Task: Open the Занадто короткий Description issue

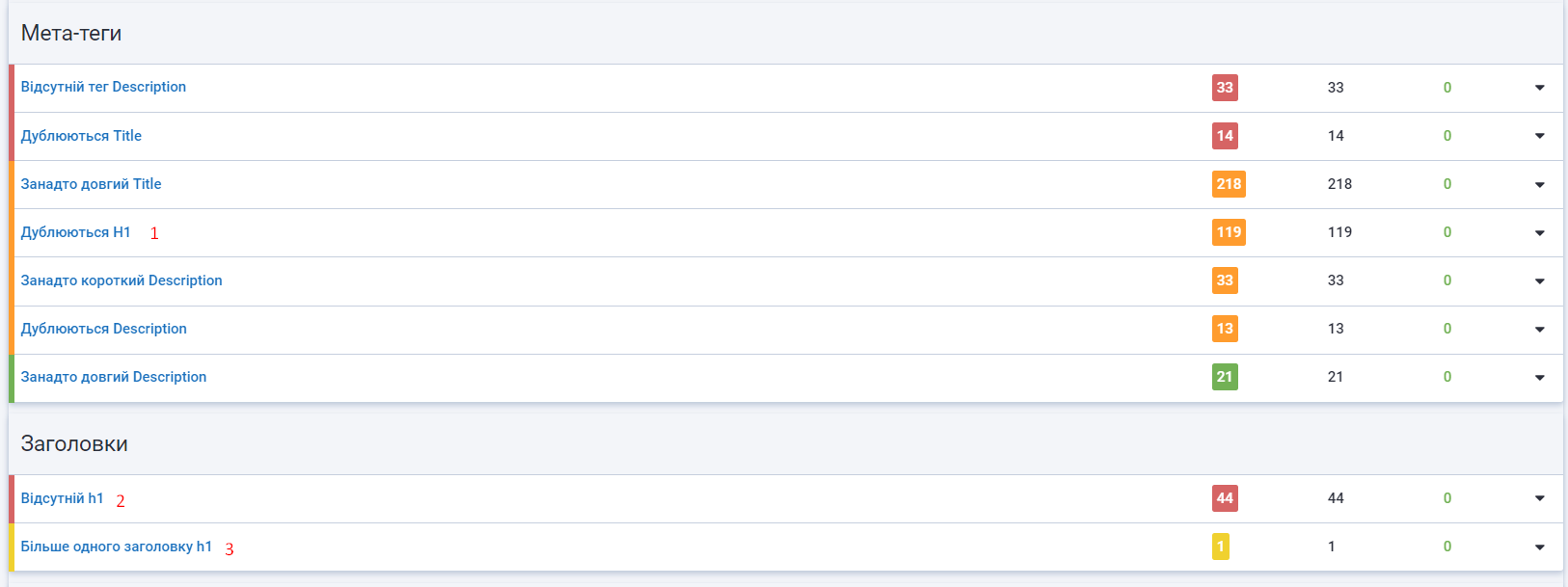Action: 122,280
